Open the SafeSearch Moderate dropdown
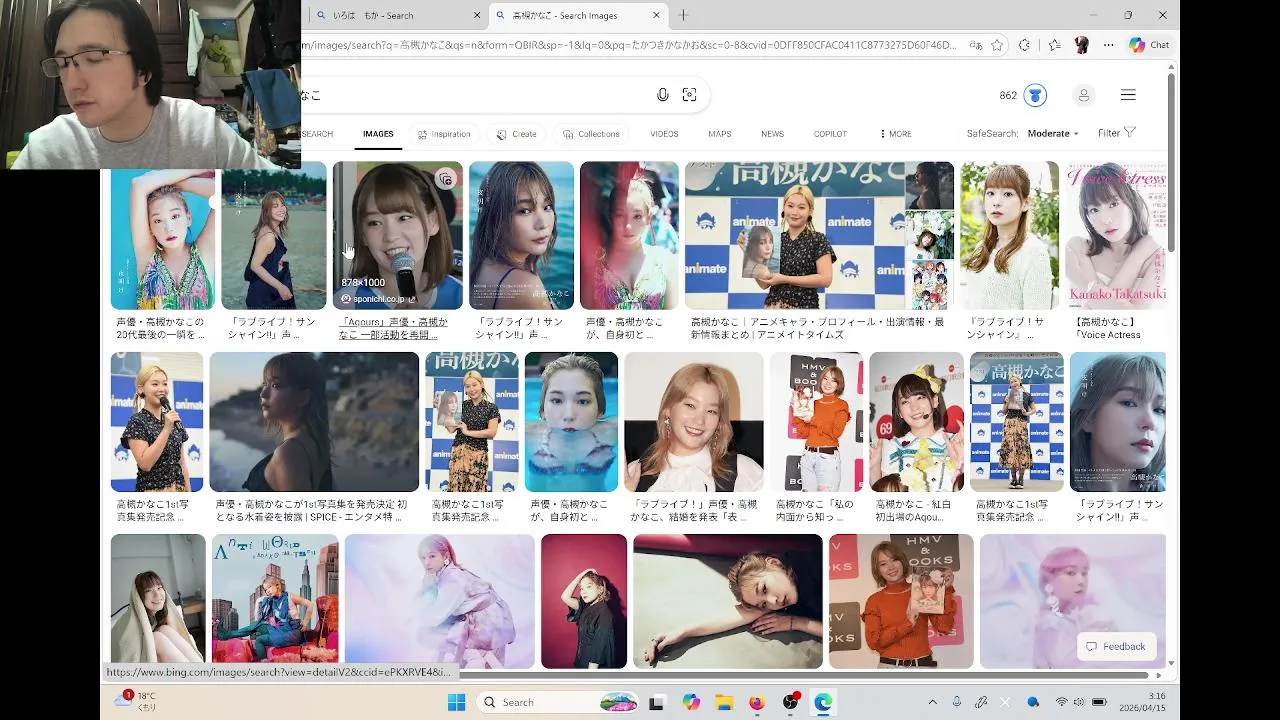 click(x=1053, y=133)
